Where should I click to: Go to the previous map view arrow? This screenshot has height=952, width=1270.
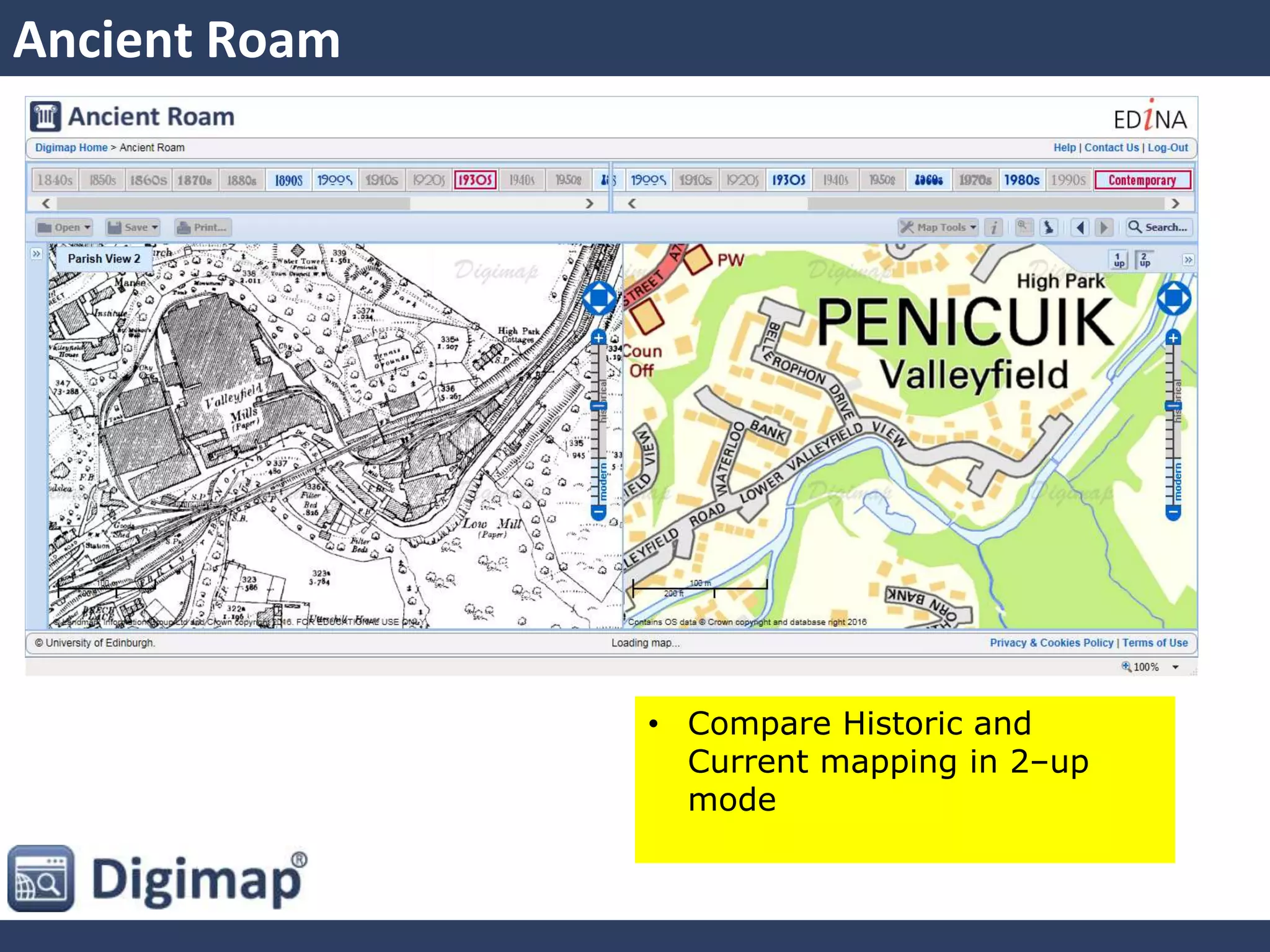pyautogui.click(x=1080, y=227)
